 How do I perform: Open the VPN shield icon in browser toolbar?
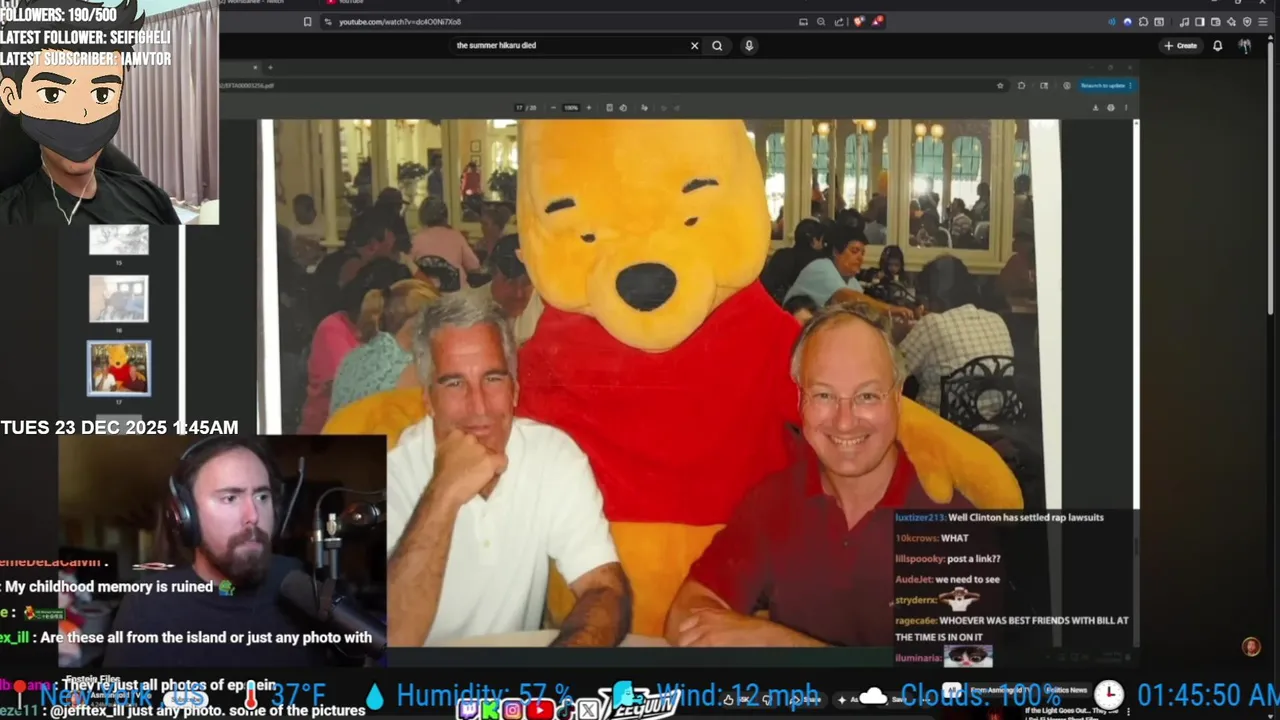(1247, 22)
